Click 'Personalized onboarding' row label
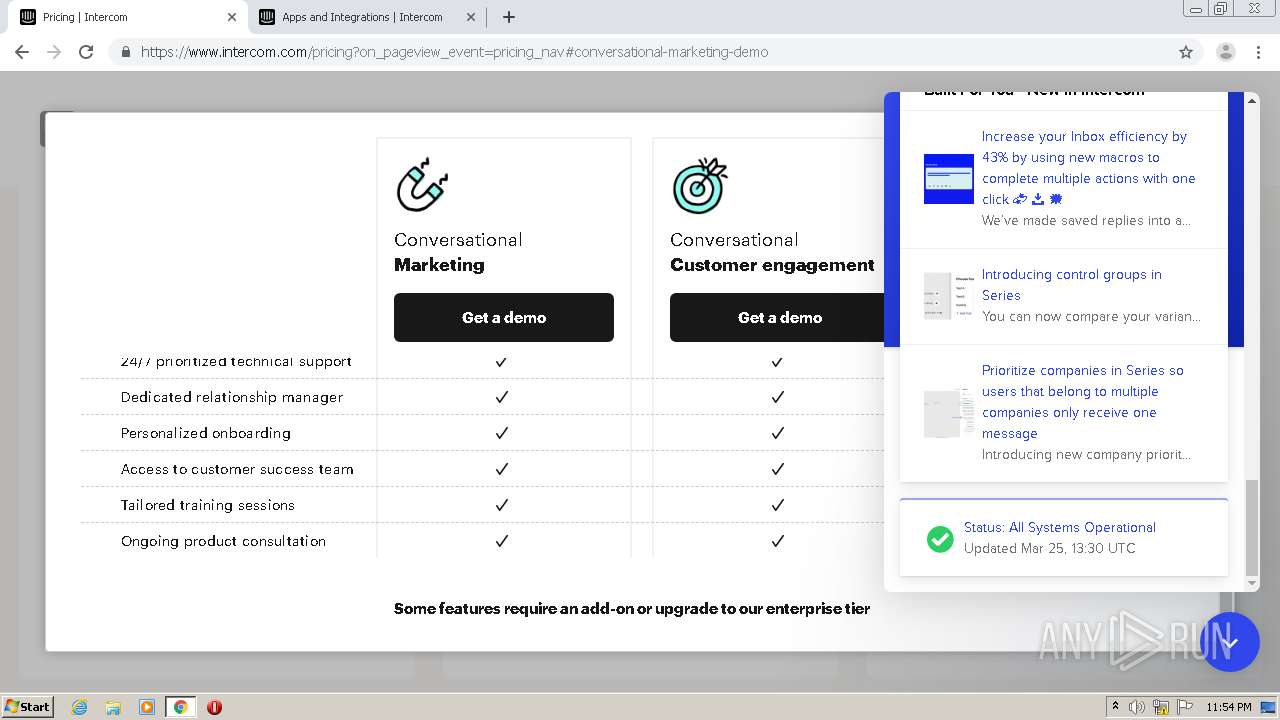 (x=206, y=433)
